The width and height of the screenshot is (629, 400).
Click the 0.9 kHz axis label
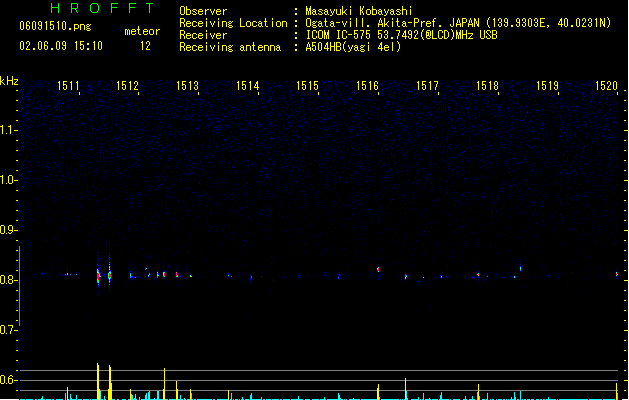pyautogui.click(x=8, y=230)
